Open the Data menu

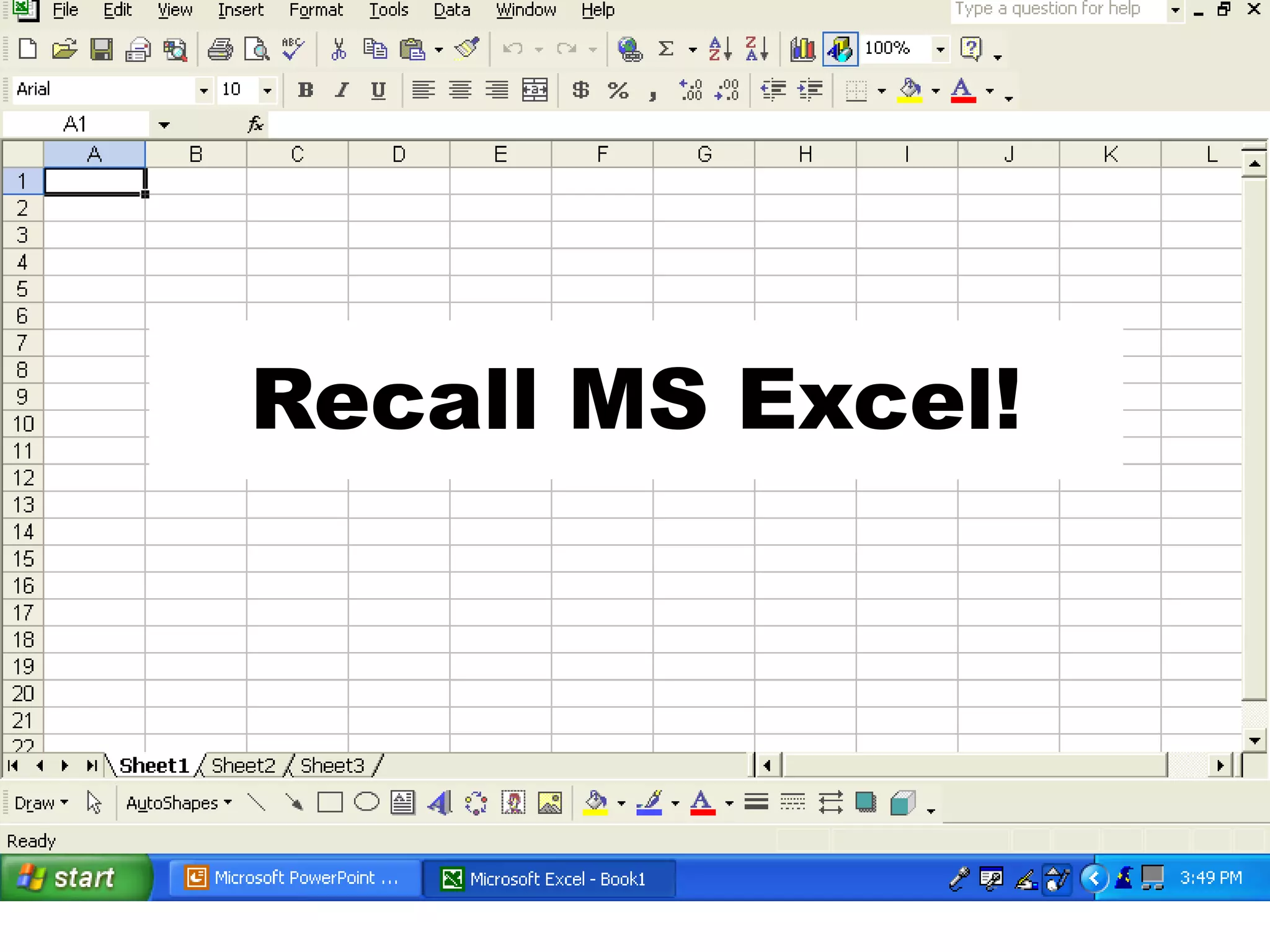452,11
